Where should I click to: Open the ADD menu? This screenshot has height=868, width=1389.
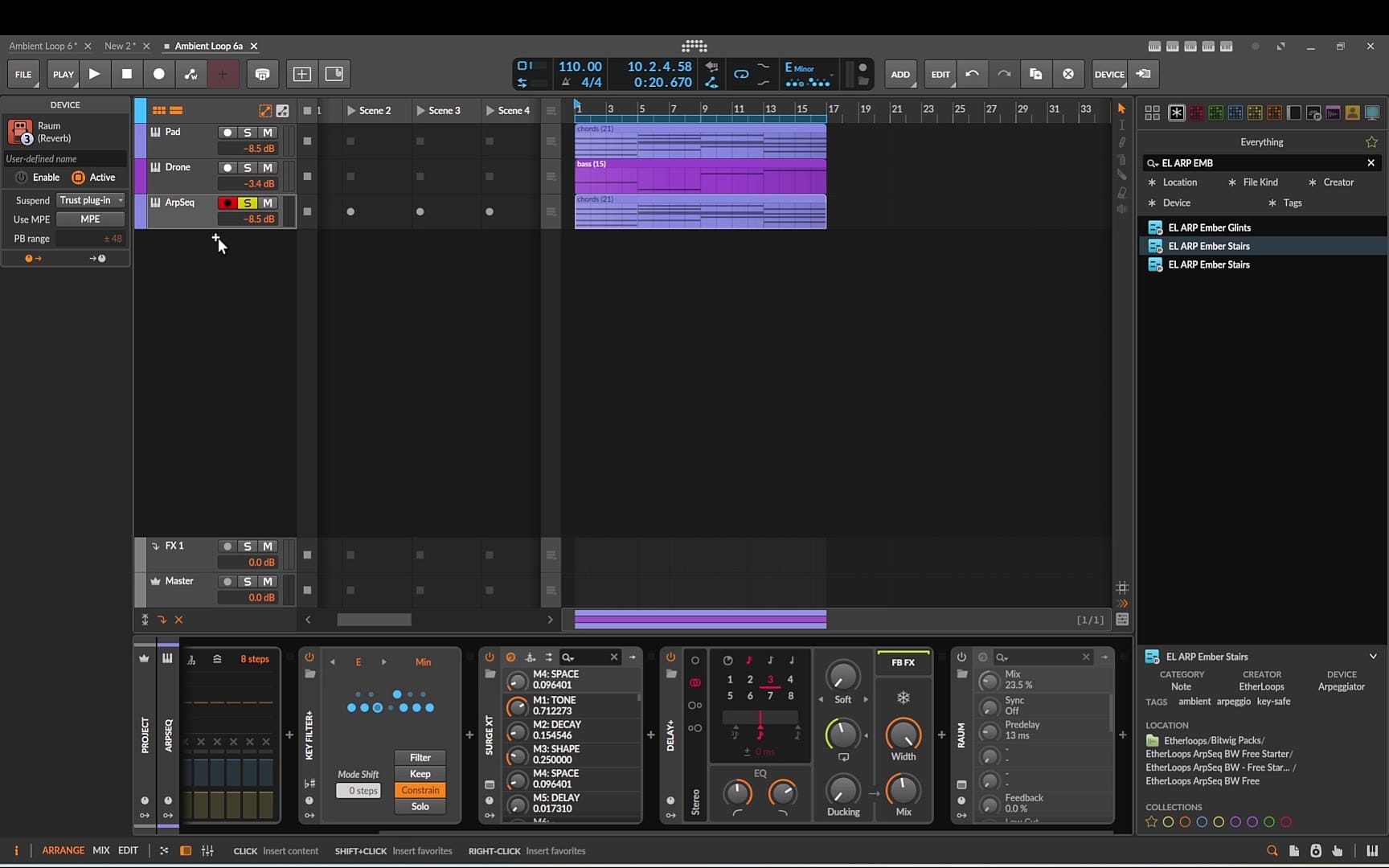(x=900, y=74)
